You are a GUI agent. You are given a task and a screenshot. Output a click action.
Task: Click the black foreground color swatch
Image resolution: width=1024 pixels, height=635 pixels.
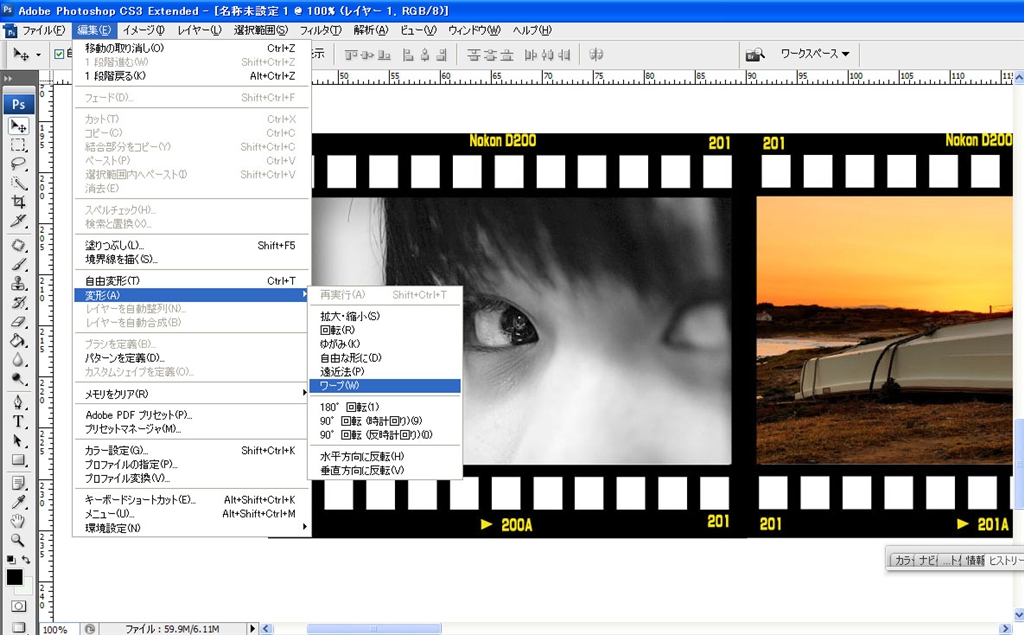click(14, 577)
